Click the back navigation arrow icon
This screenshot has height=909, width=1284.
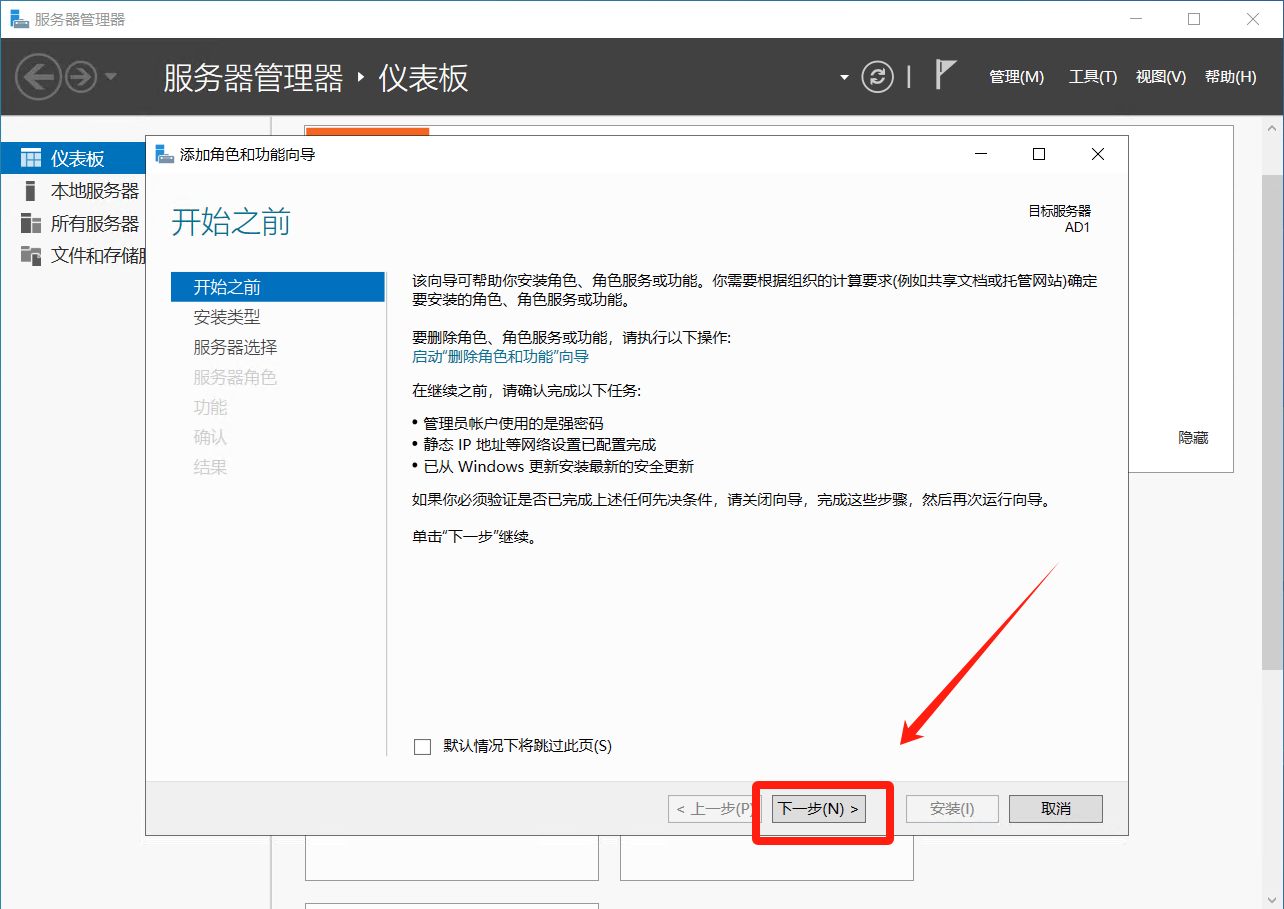[38, 77]
